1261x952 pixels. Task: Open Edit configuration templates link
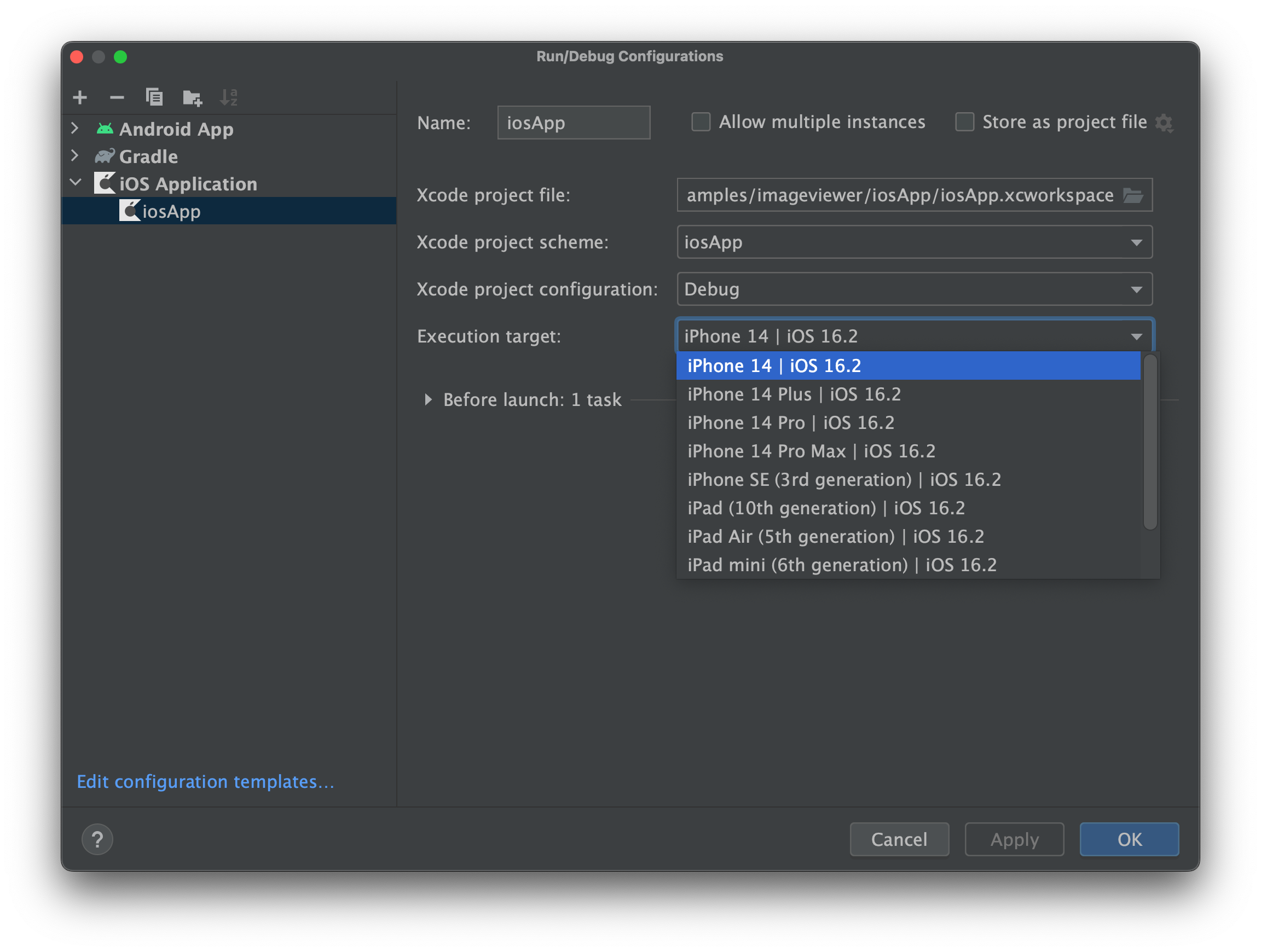pyautogui.click(x=205, y=781)
